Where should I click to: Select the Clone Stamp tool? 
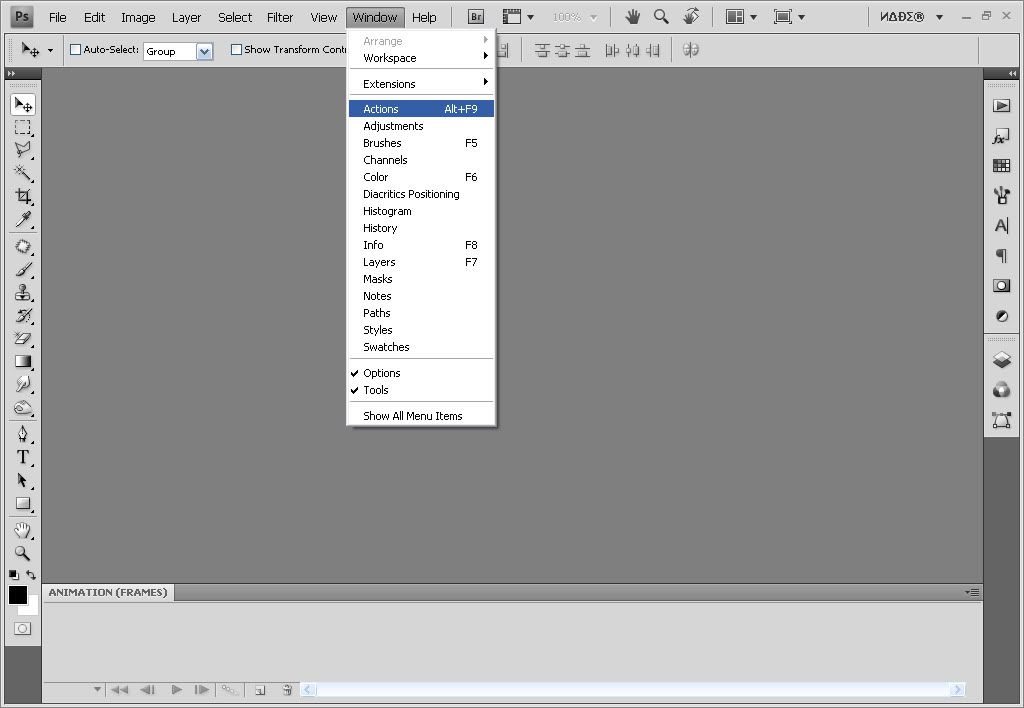point(23,293)
